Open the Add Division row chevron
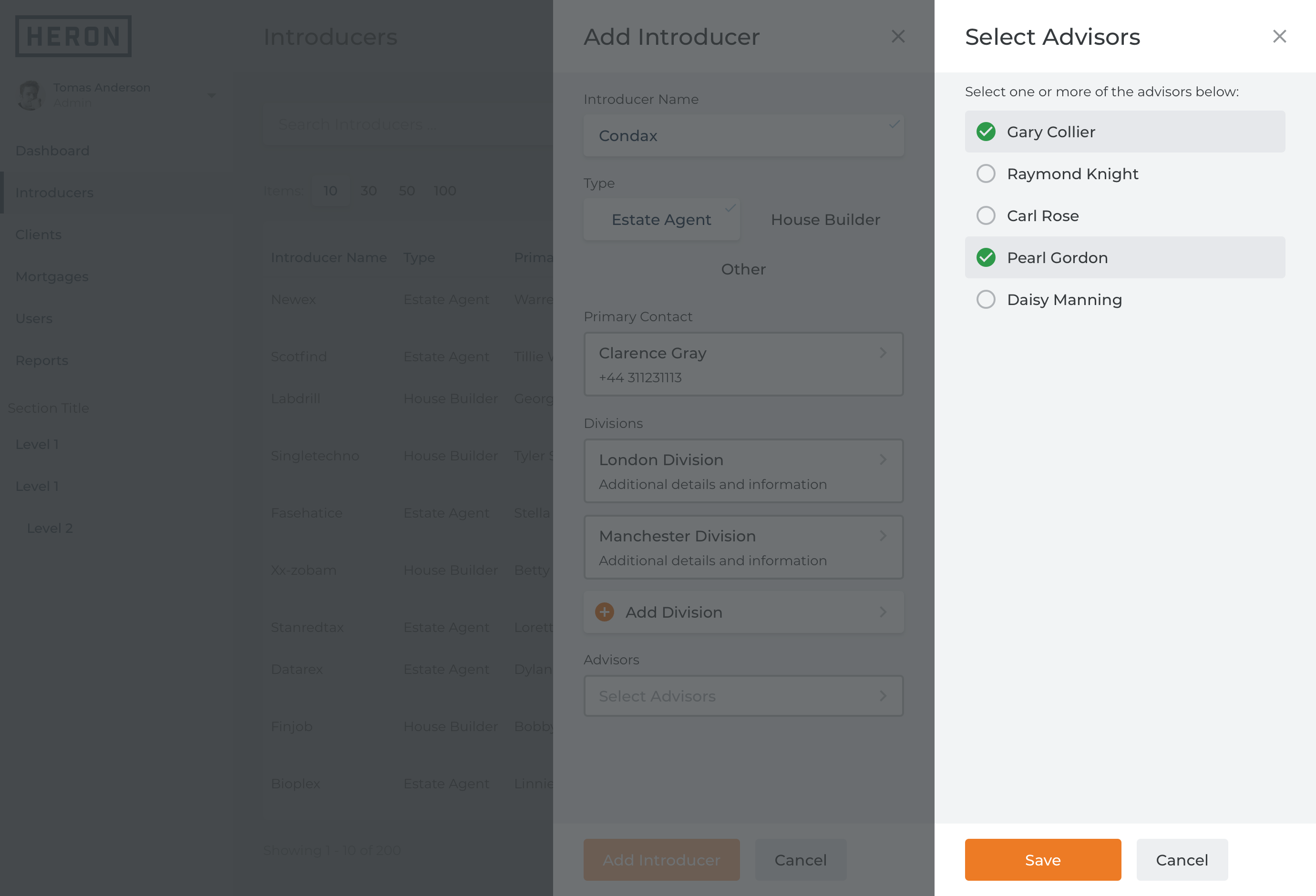The width and height of the screenshot is (1316, 896). [883, 612]
